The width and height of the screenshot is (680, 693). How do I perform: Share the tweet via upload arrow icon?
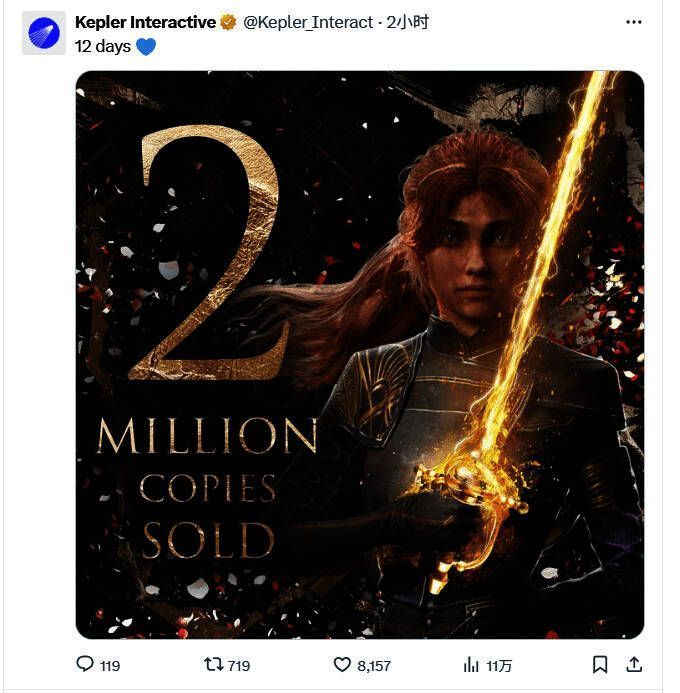(x=634, y=664)
